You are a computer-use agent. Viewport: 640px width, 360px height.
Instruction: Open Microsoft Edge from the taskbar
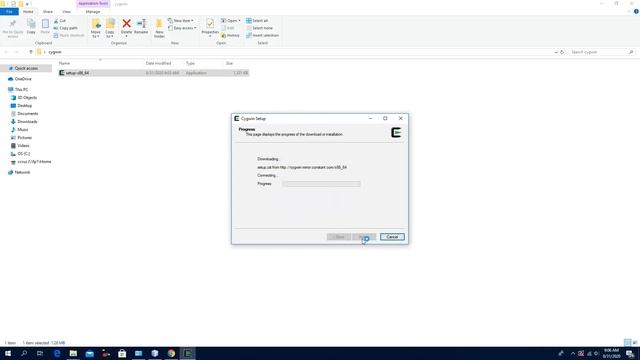(57, 353)
